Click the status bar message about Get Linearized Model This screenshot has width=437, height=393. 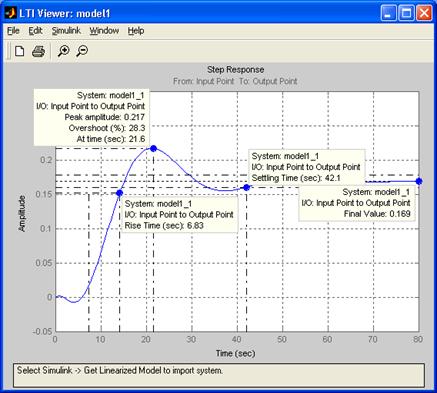[120, 370]
